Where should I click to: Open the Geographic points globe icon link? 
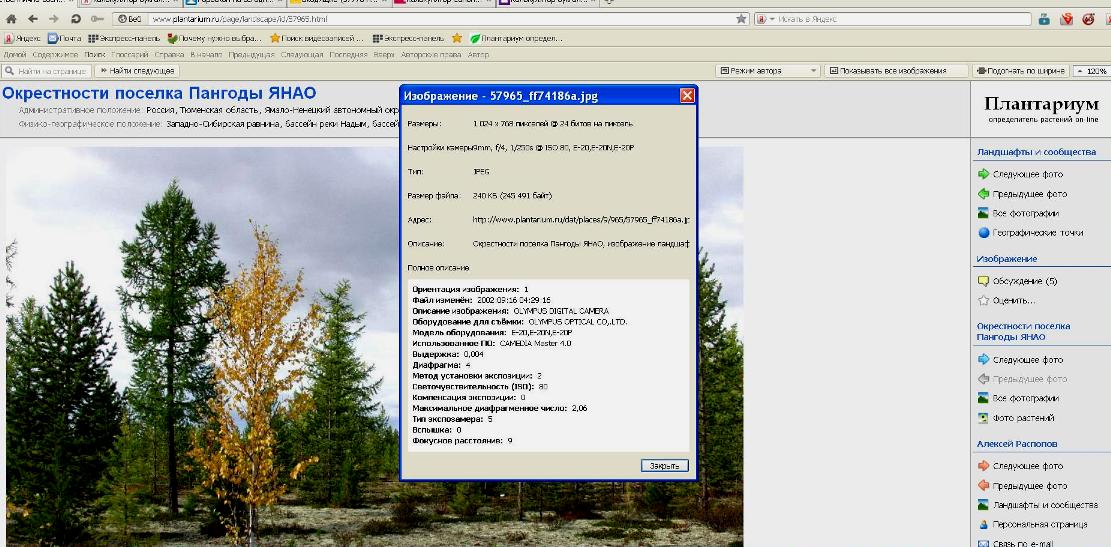[x=983, y=233]
